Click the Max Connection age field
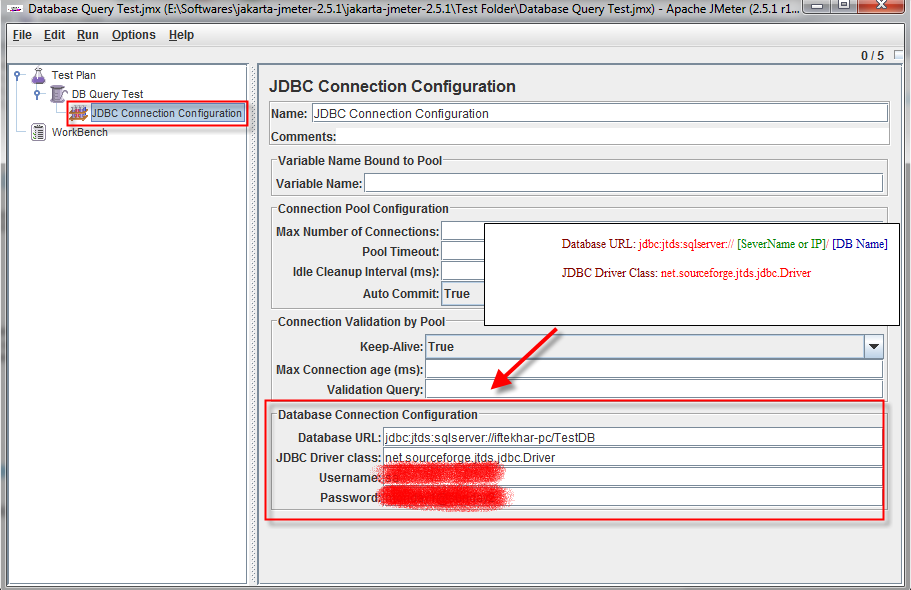Viewport: 911px width, 590px height. pos(654,370)
